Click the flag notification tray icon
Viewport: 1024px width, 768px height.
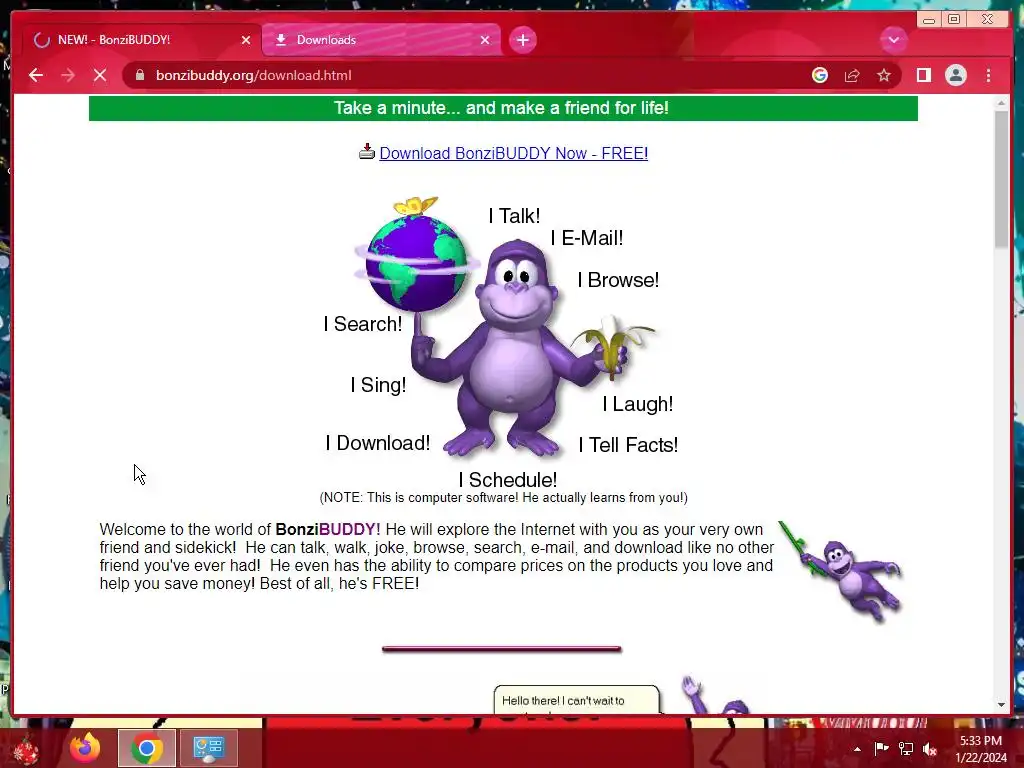click(x=881, y=748)
